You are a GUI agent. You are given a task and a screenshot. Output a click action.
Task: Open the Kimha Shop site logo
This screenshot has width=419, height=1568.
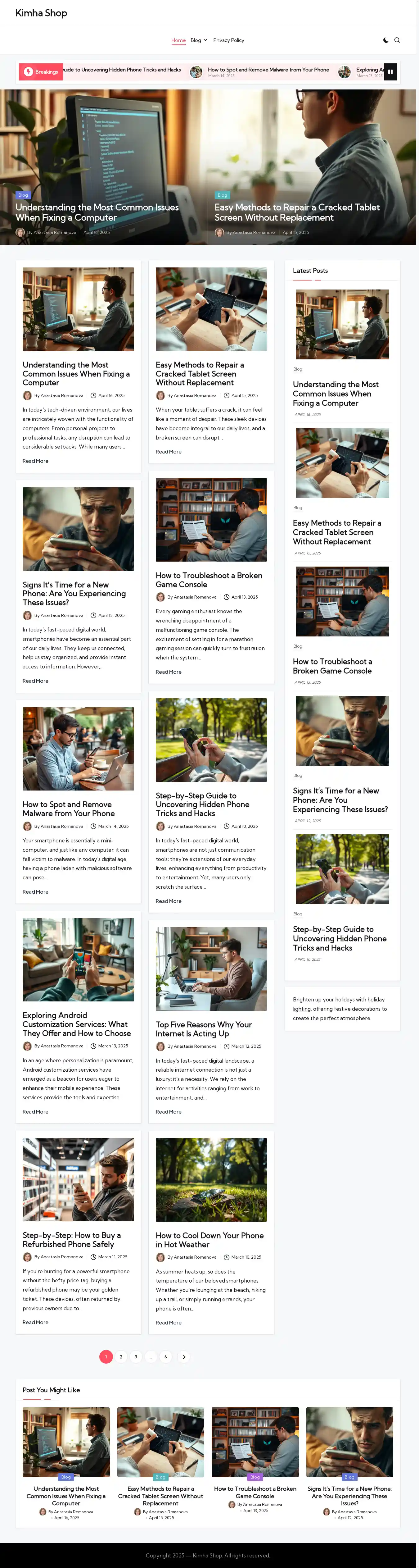click(41, 13)
